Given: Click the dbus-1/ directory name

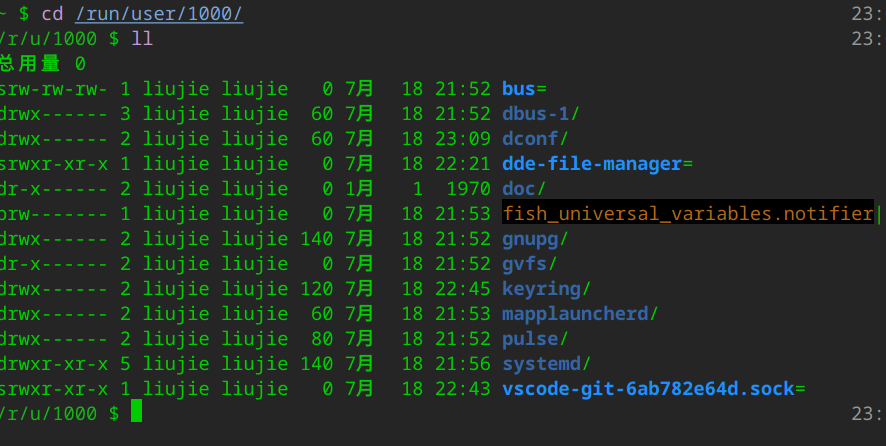Looking at the screenshot, I should click(x=540, y=114).
